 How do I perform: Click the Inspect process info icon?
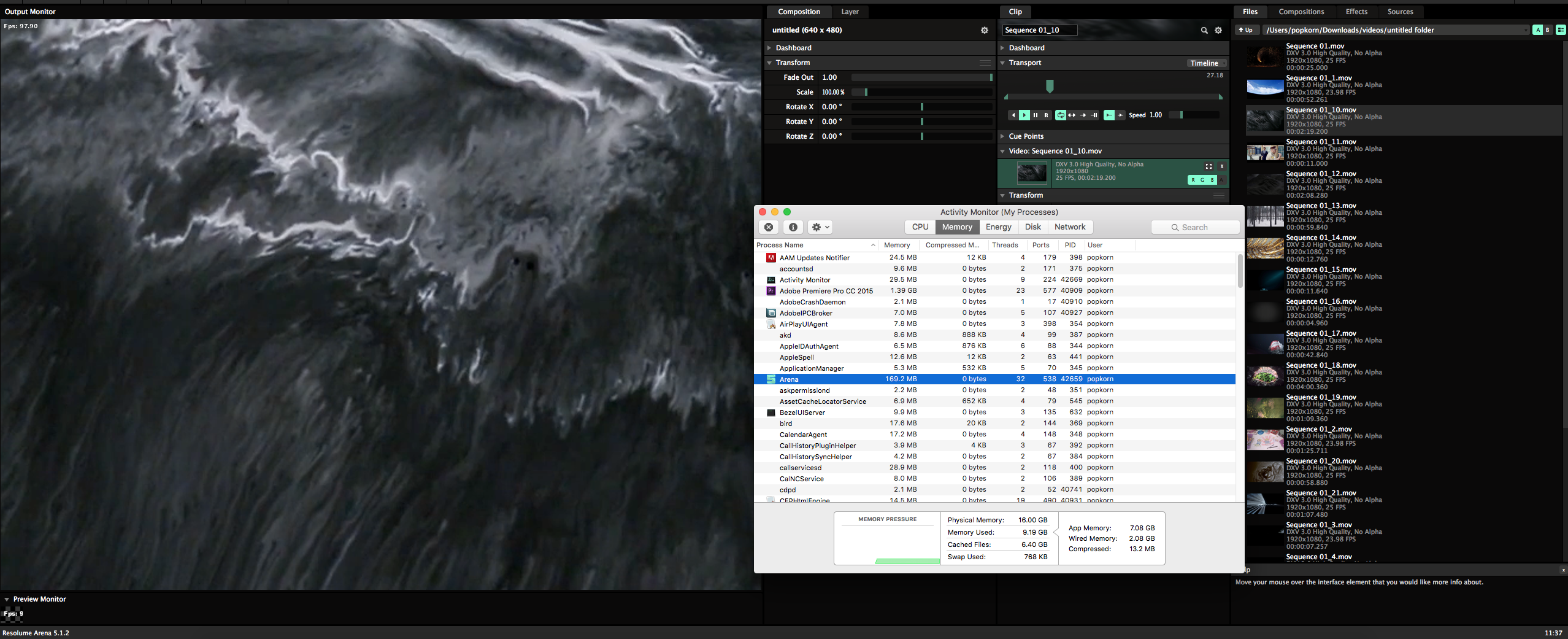(793, 227)
